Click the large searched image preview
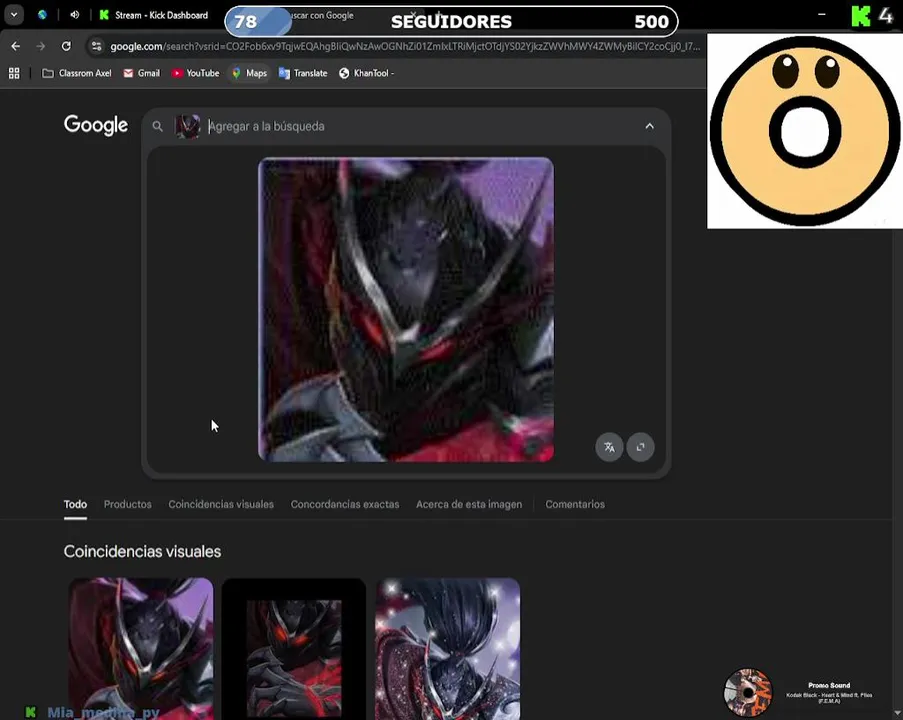The image size is (903, 720). coord(406,309)
